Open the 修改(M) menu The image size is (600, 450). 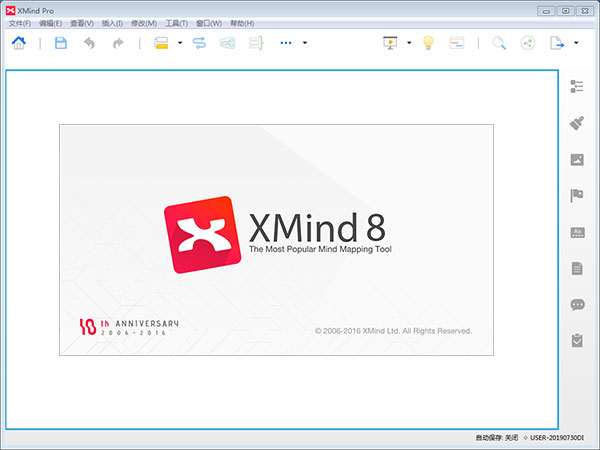144,23
